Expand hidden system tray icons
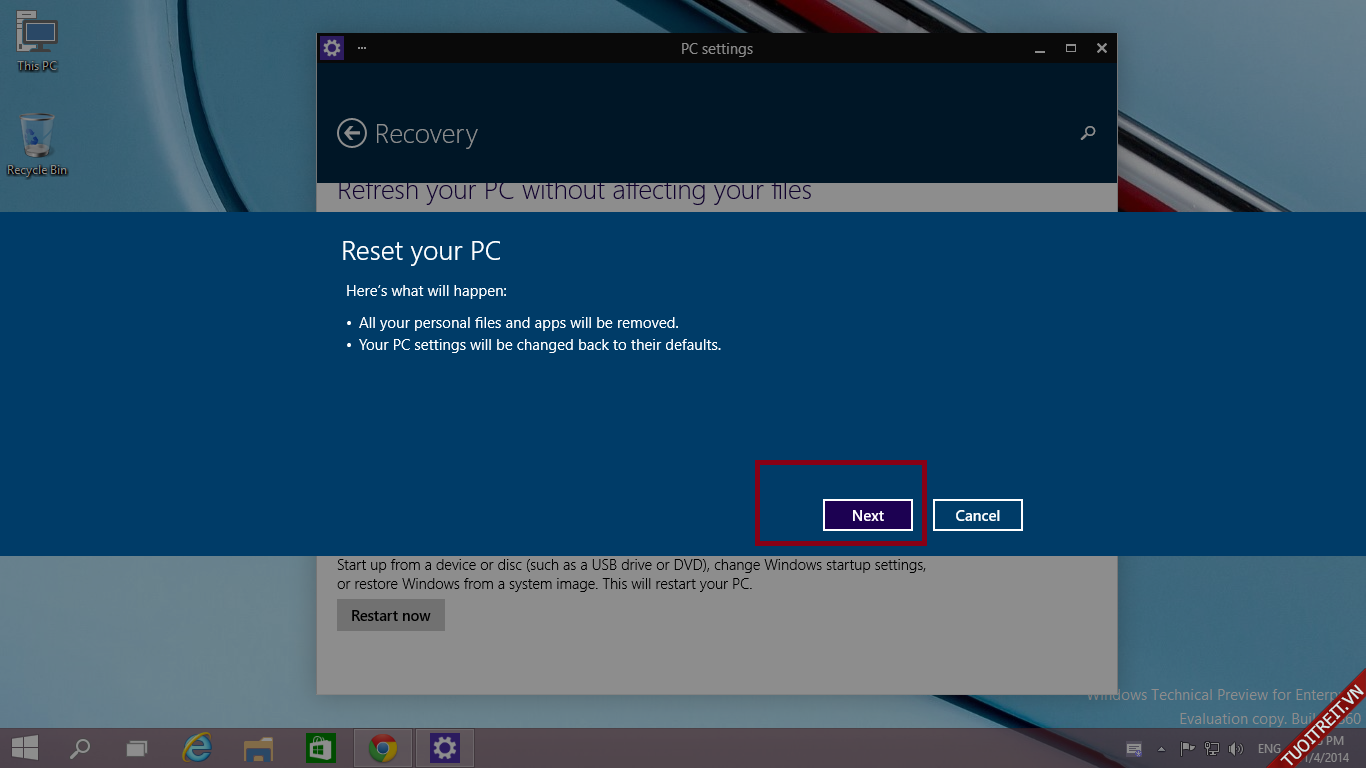1366x768 pixels. pos(1161,749)
